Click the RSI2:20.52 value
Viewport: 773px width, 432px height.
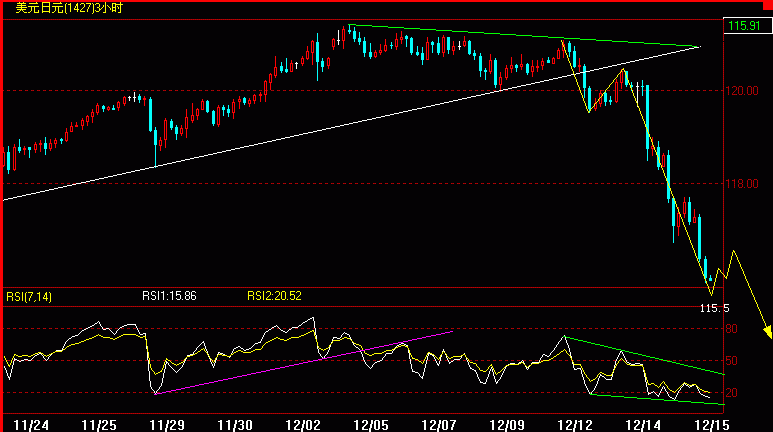pyautogui.click(x=274, y=296)
